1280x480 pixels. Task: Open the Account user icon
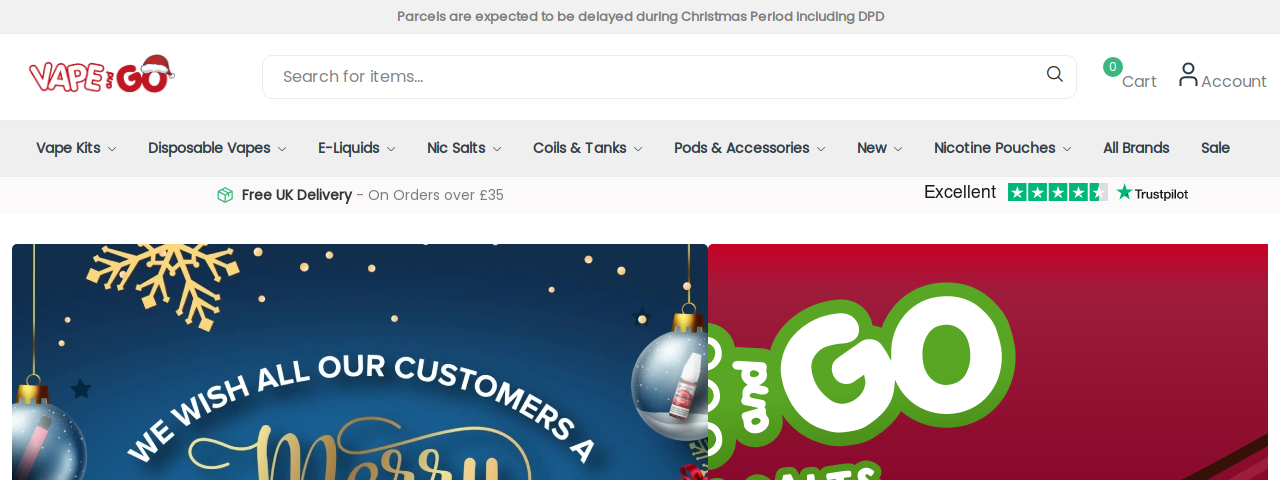1188,75
